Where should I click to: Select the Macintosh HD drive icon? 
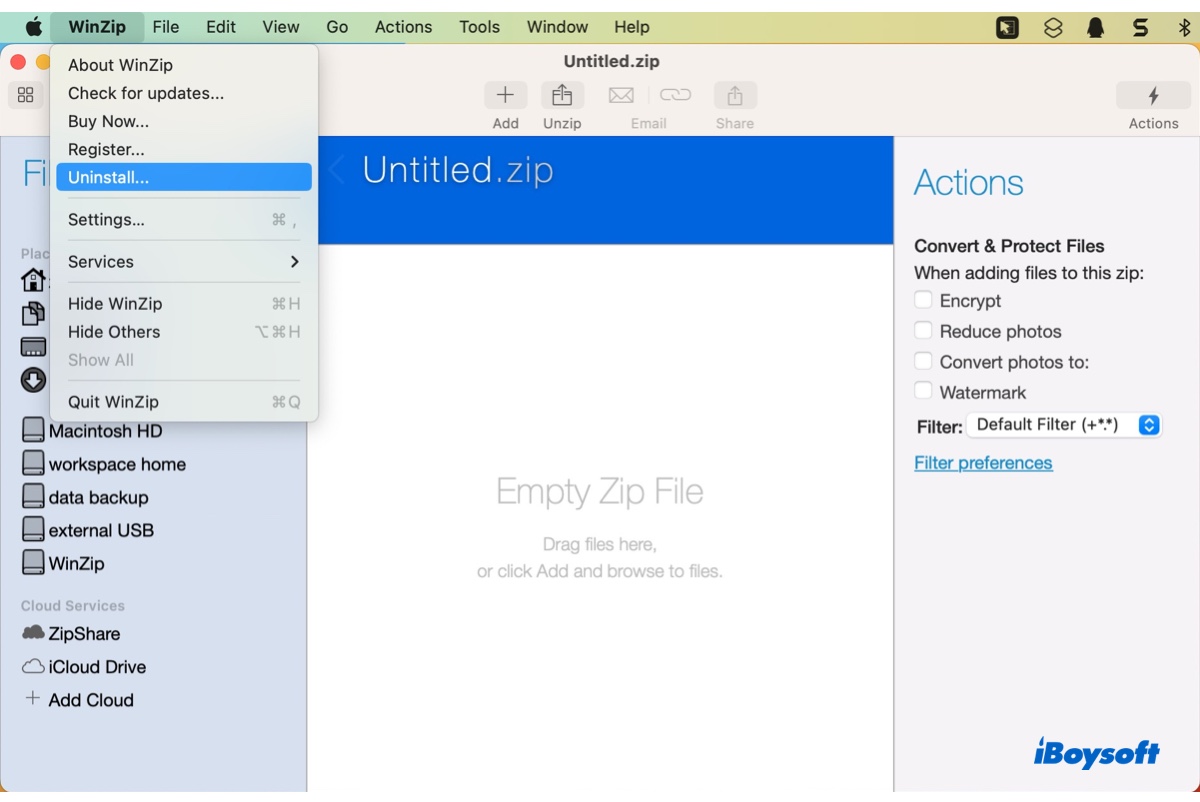pos(34,432)
